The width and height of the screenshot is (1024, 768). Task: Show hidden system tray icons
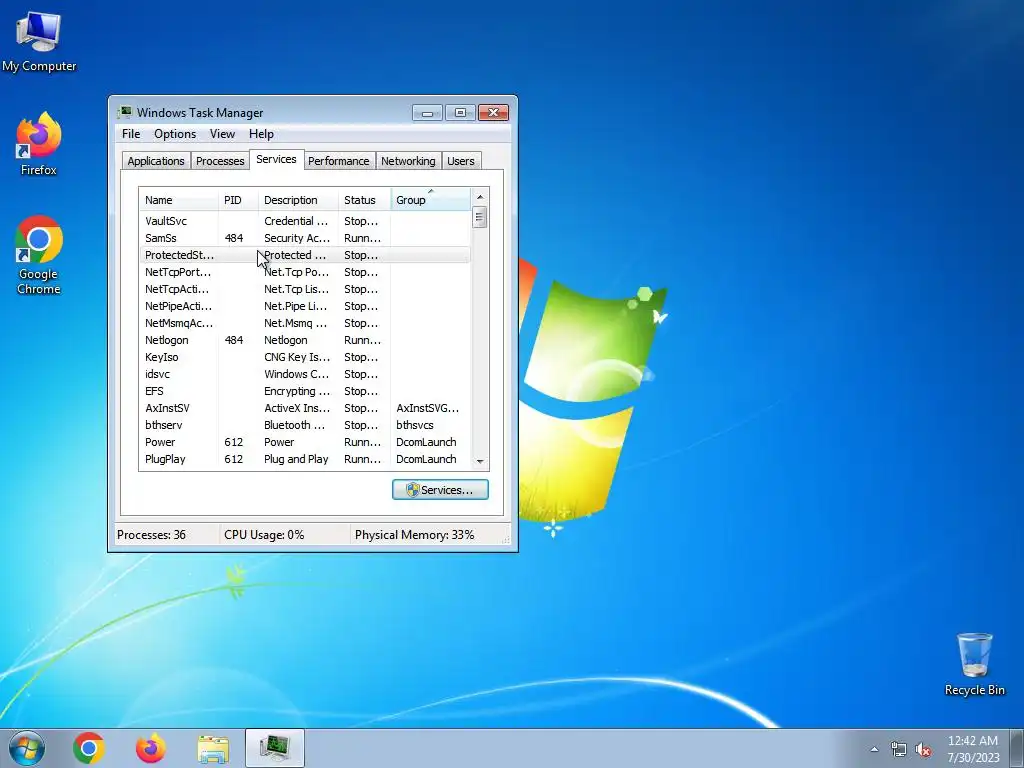pyautogui.click(x=874, y=749)
